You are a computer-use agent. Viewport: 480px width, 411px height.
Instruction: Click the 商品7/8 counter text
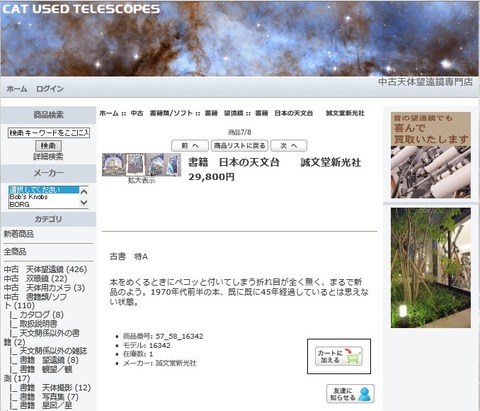pyautogui.click(x=239, y=132)
